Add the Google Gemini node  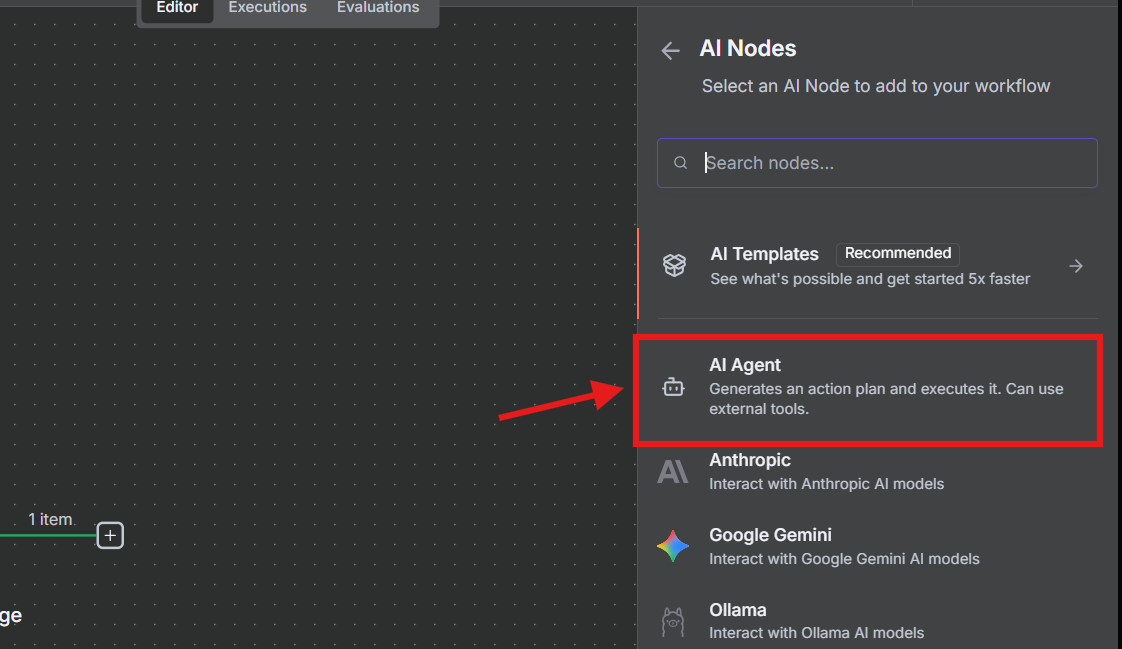tap(870, 545)
